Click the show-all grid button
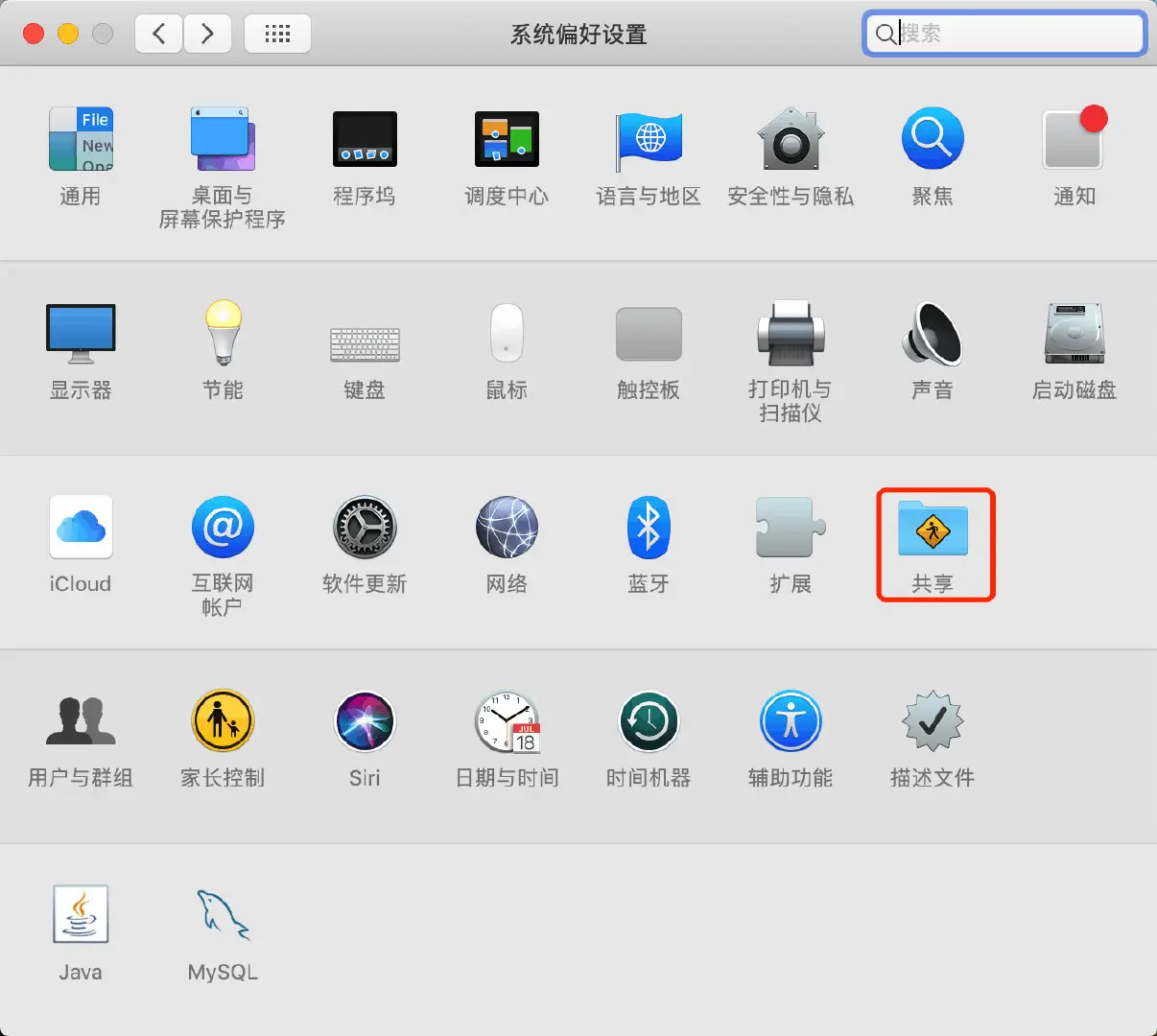 pos(277,35)
